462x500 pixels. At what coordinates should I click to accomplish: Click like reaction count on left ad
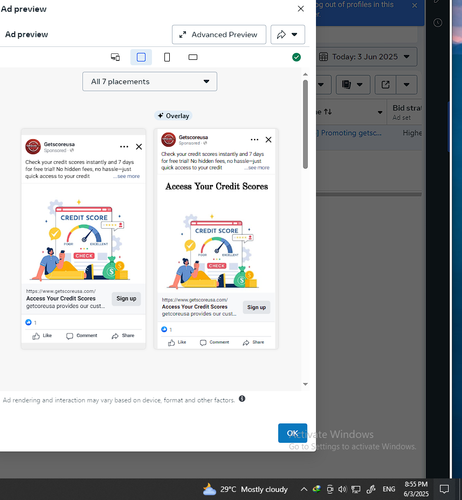tap(31, 322)
